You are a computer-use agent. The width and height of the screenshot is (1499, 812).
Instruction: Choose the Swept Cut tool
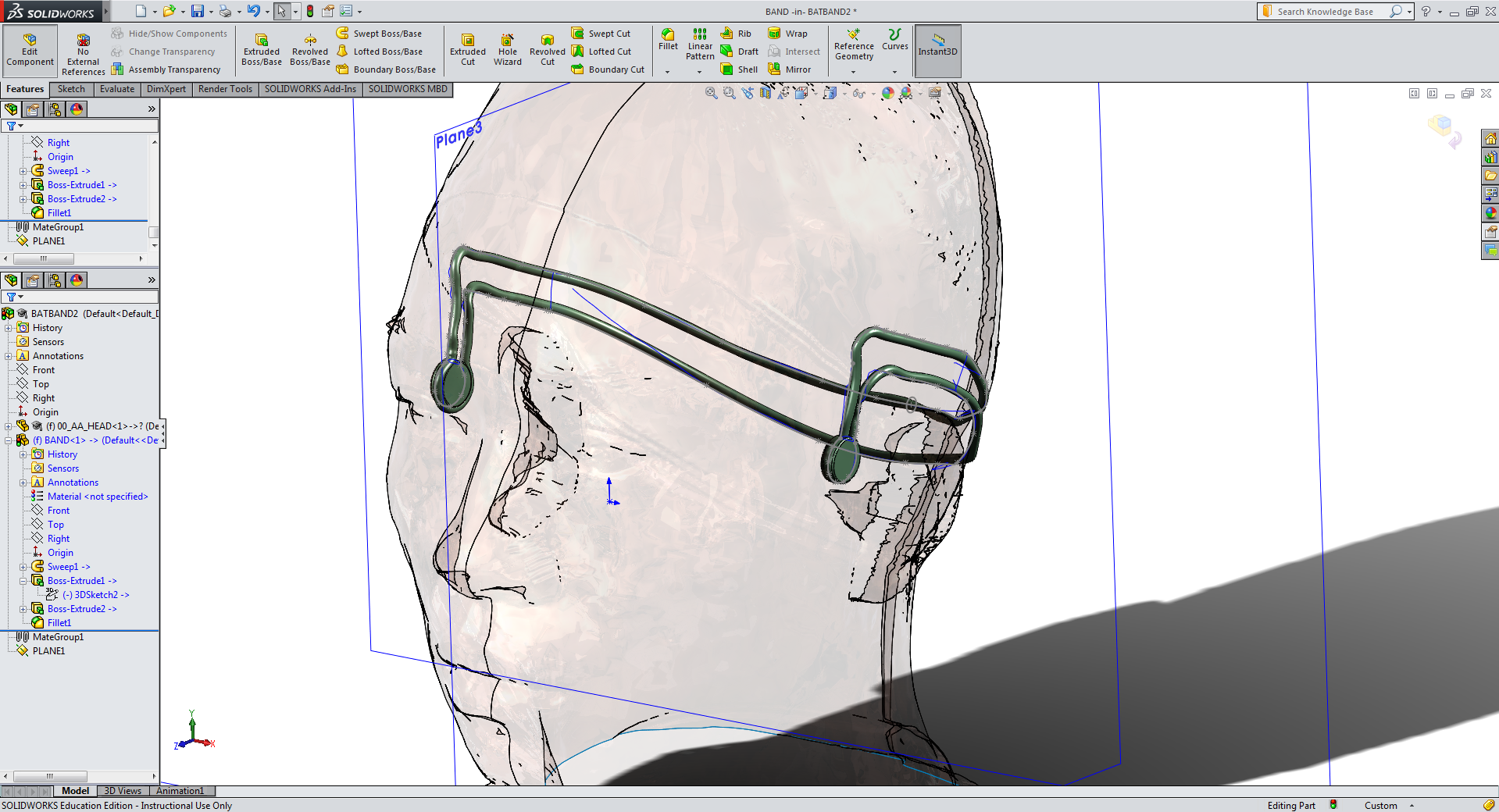(601, 34)
